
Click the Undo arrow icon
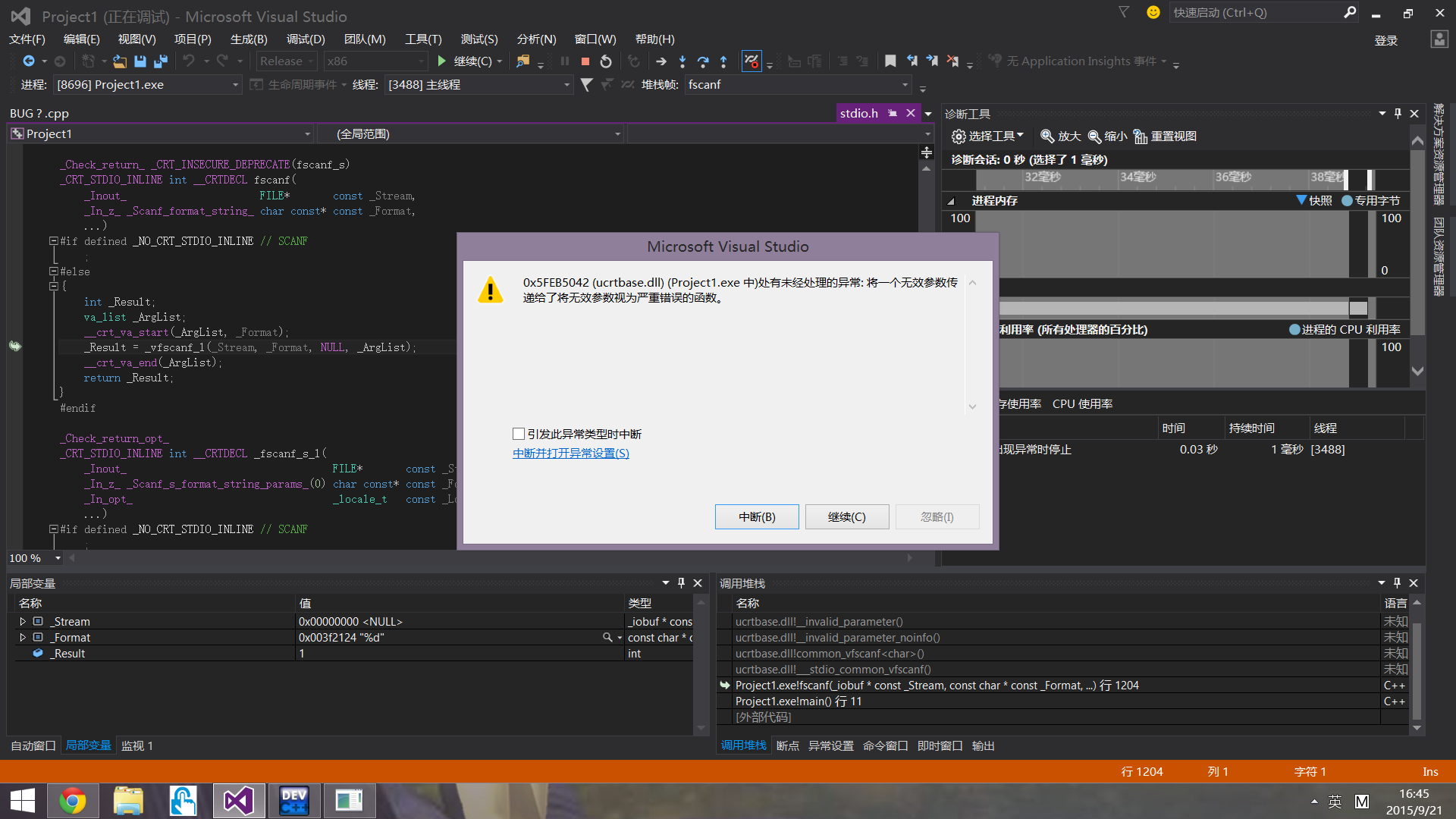[x=189, y=61]
